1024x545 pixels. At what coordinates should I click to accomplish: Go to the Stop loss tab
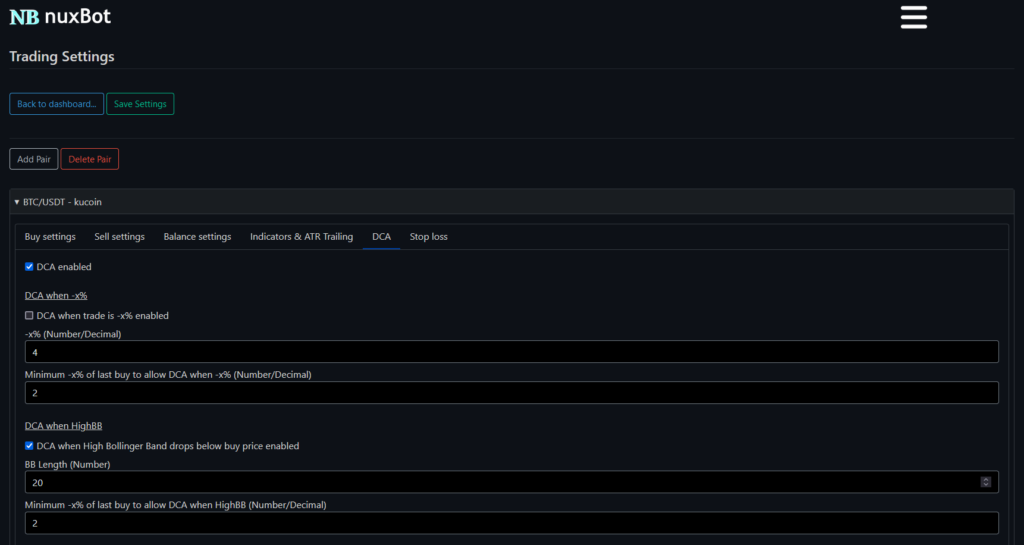(x=428, y=237)
